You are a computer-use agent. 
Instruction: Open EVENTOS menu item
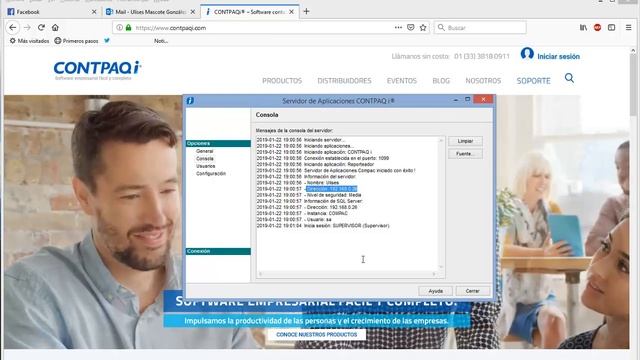coord(402,81)
